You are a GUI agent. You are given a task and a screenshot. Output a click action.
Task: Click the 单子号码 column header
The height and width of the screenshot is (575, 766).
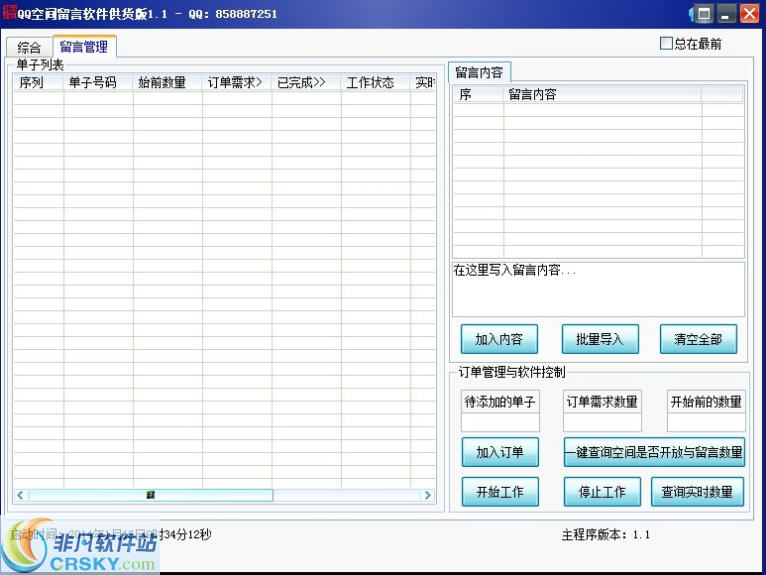coord(98,82)
